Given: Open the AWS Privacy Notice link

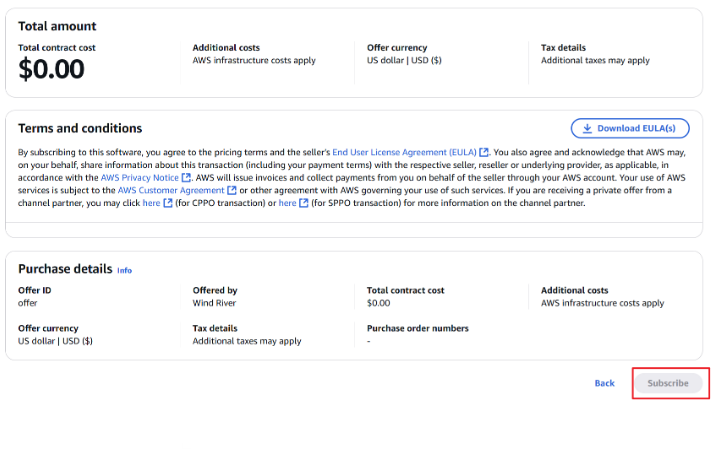Looking at the screenshot, I should [x=139, y=177].
